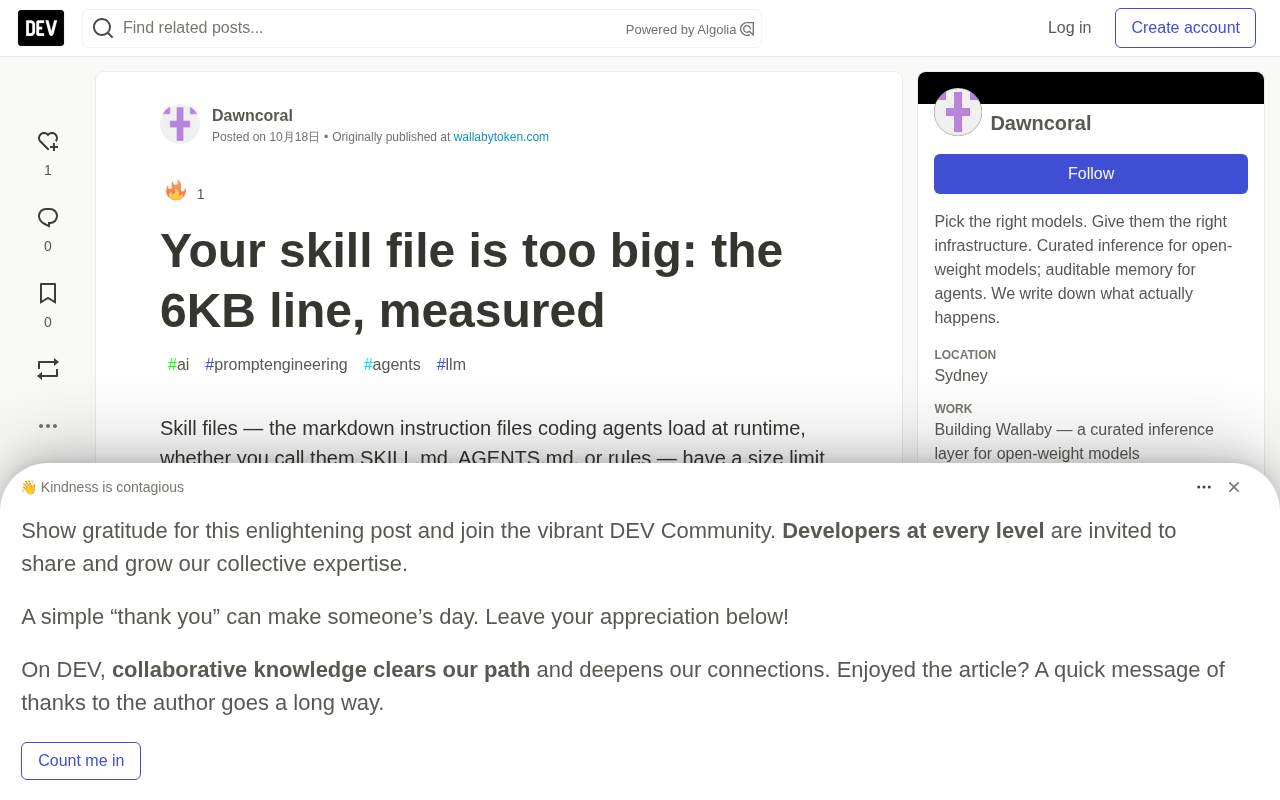
Task: Click the post title heading
Action: click(471, 281)
